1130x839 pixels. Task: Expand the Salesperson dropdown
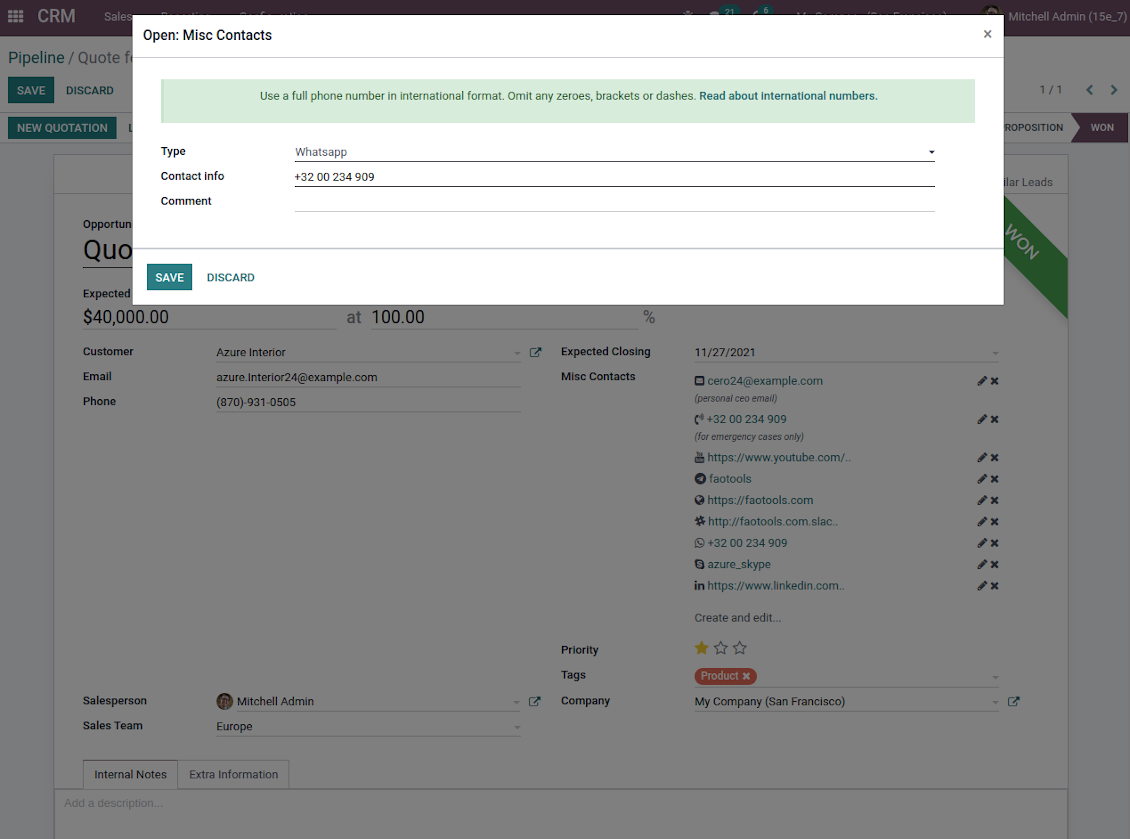(x=517, y=702)
